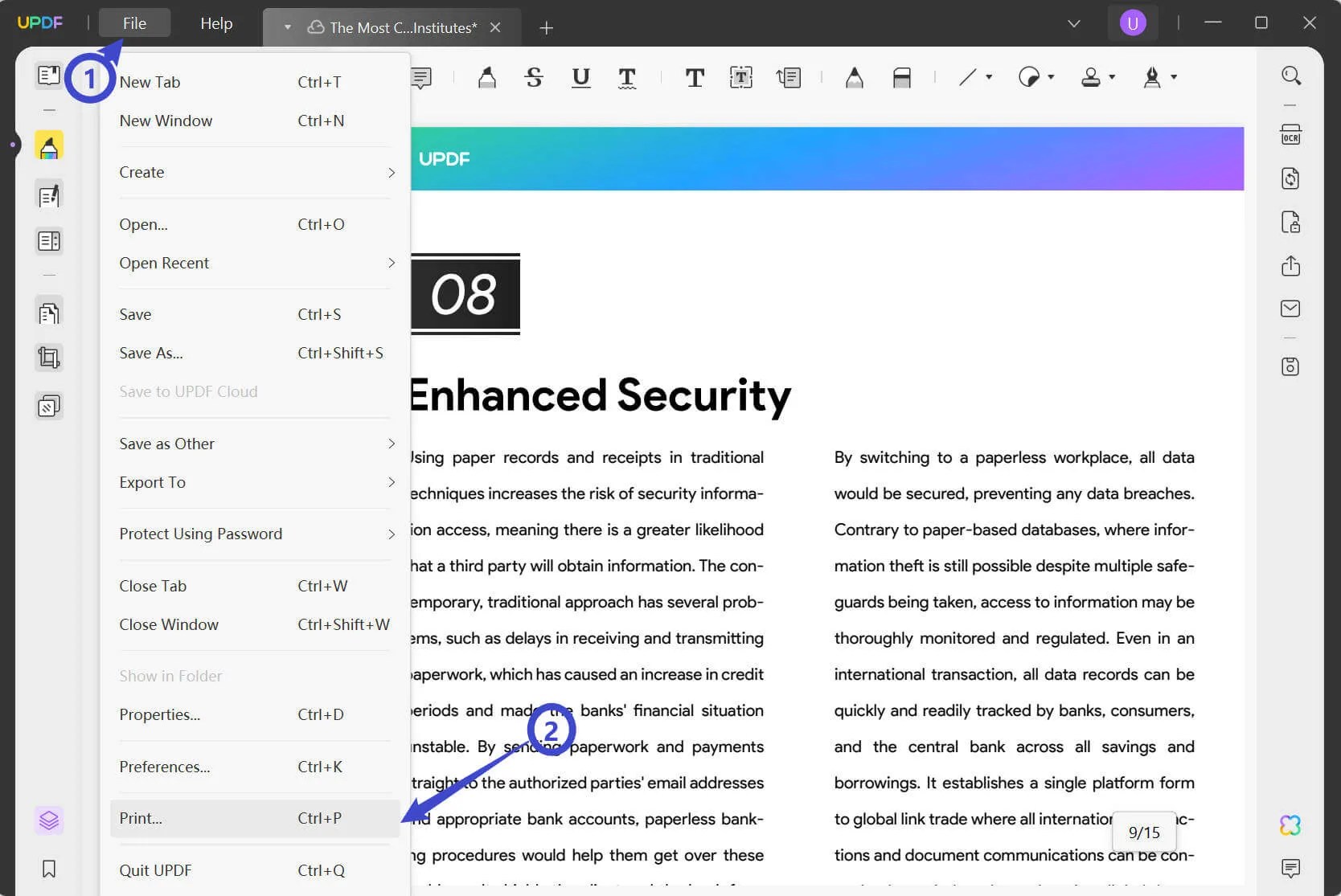Select the Eraser tool
This screenshot has width=1341, height=896.
pos(902,77)
